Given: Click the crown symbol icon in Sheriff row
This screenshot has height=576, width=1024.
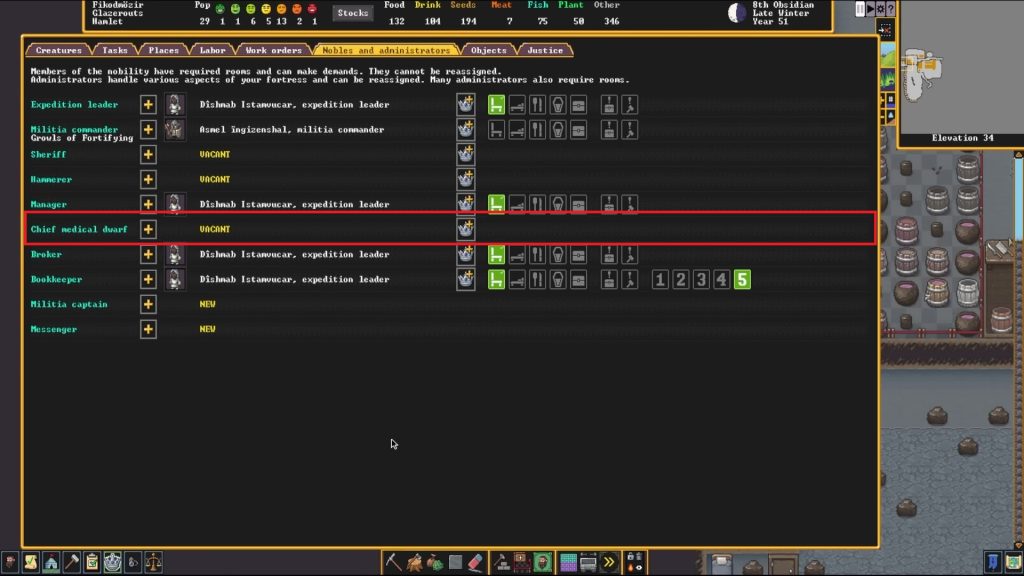Looking at the screenshot, I should point(466,154).
